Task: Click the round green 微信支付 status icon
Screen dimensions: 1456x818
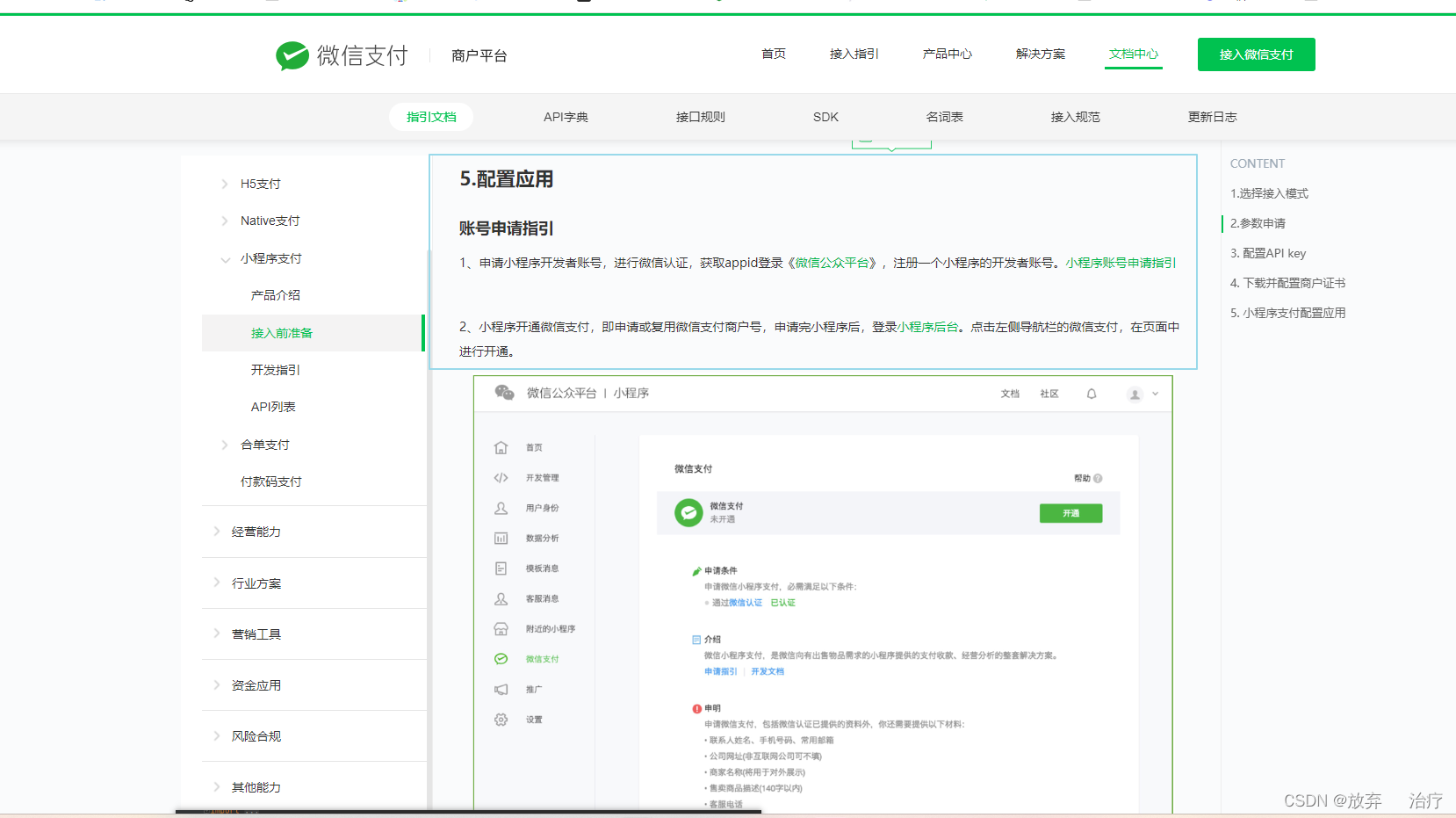Action: coord(688,512)
